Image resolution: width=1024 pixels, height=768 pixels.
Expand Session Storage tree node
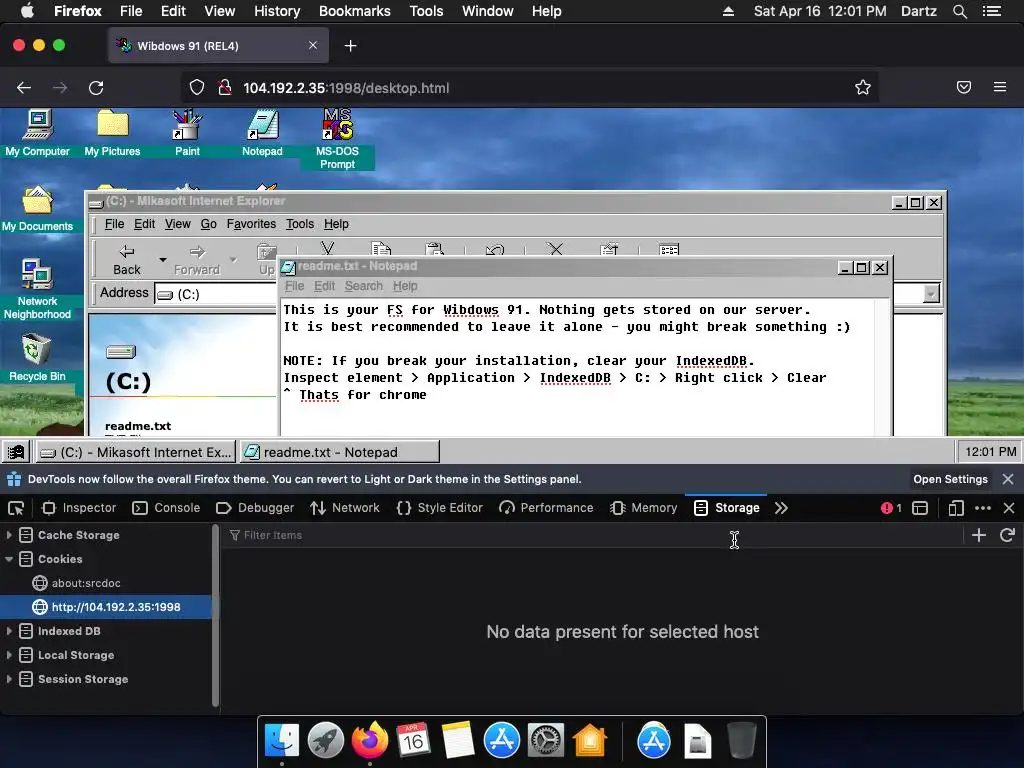click(x=9, y=679)
